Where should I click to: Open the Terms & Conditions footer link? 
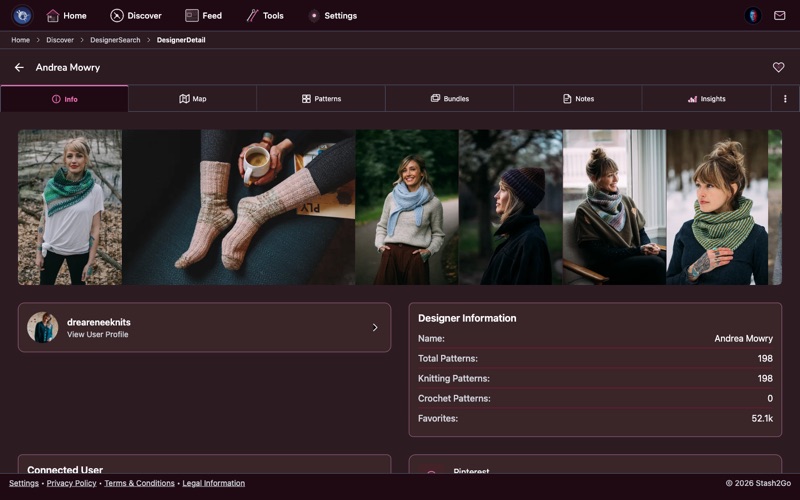[139, 483]
